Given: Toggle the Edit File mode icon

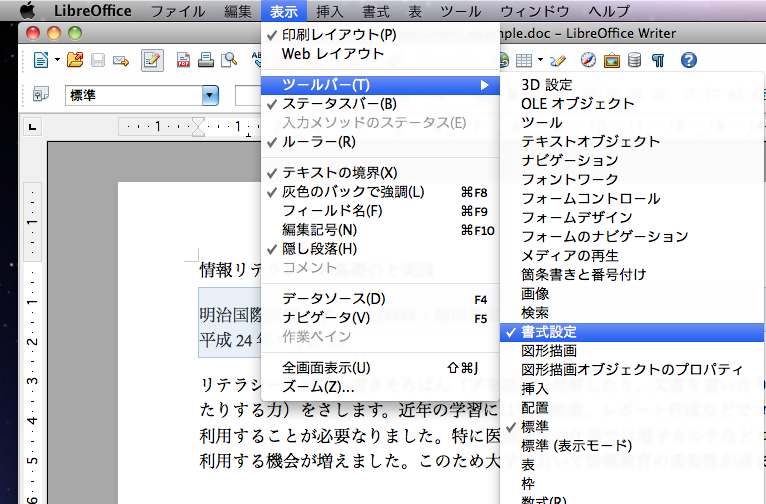Looking at the screenshot, I should click(152, 61).
